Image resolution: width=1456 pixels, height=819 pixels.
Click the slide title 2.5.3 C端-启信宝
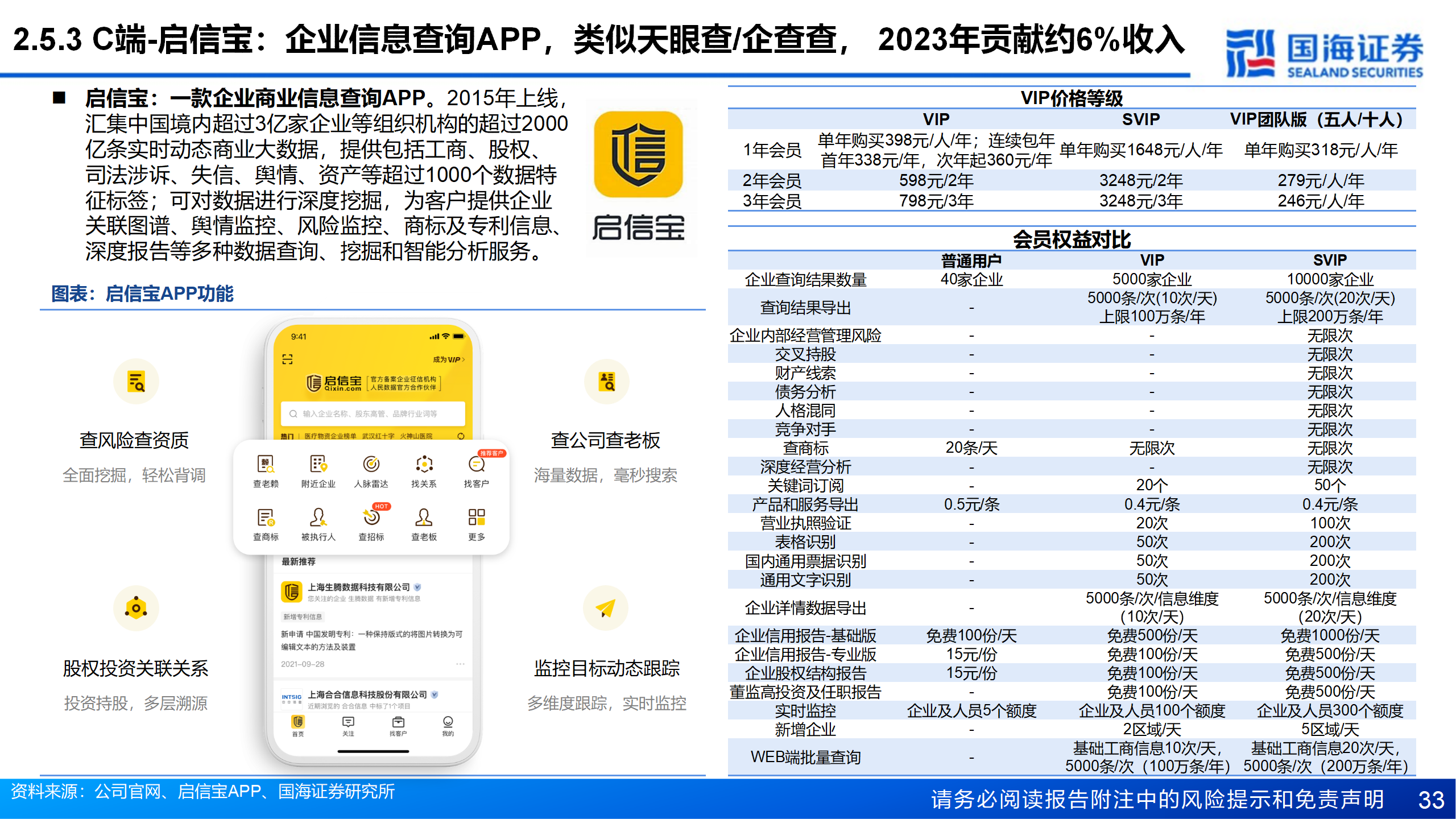(x=598, y=39)
